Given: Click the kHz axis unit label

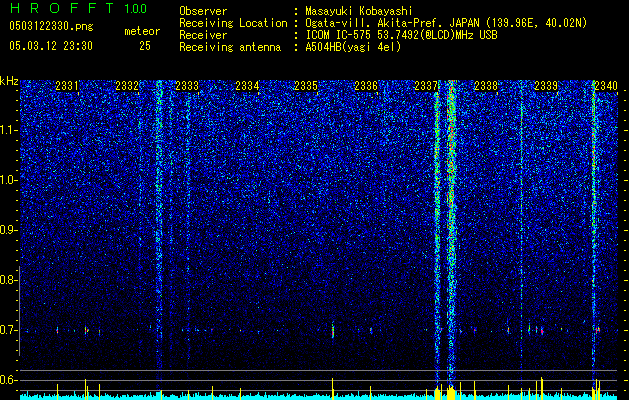Looking at the screenshot, I should click(x=9, y=81).
